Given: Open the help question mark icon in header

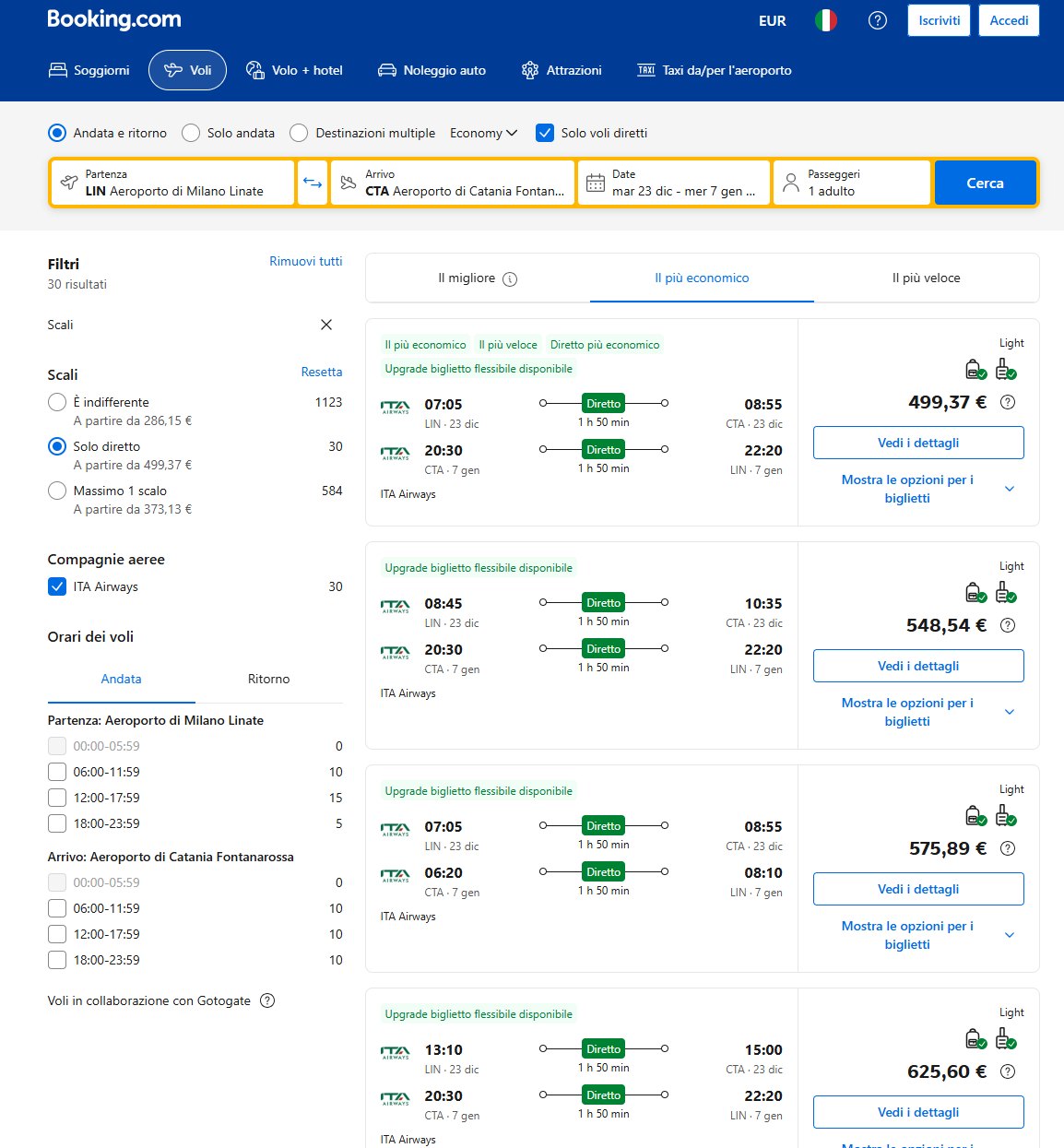Looking at the screenshot, I should pyautogui.click(x=877, y=20).
